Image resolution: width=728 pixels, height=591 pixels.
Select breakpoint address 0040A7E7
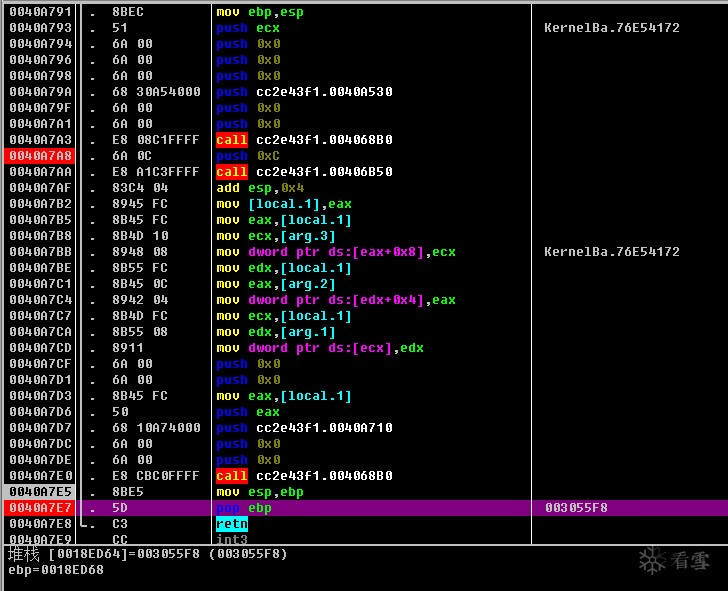coord(40,507)
